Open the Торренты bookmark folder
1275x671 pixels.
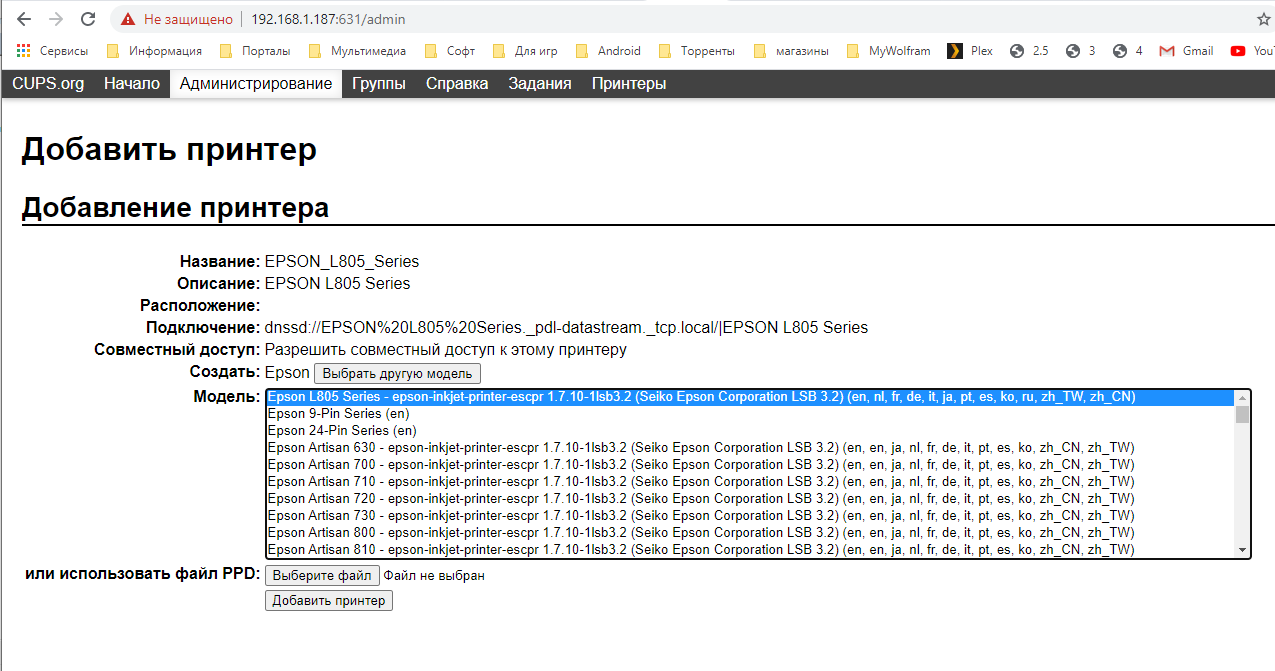click(695, 51)
